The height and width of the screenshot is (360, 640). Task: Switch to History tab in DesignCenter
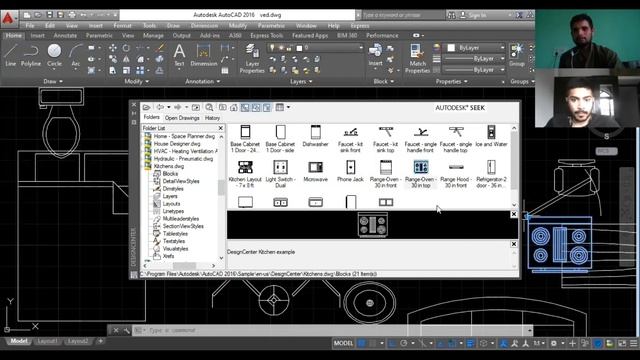[x=212, y=118]
